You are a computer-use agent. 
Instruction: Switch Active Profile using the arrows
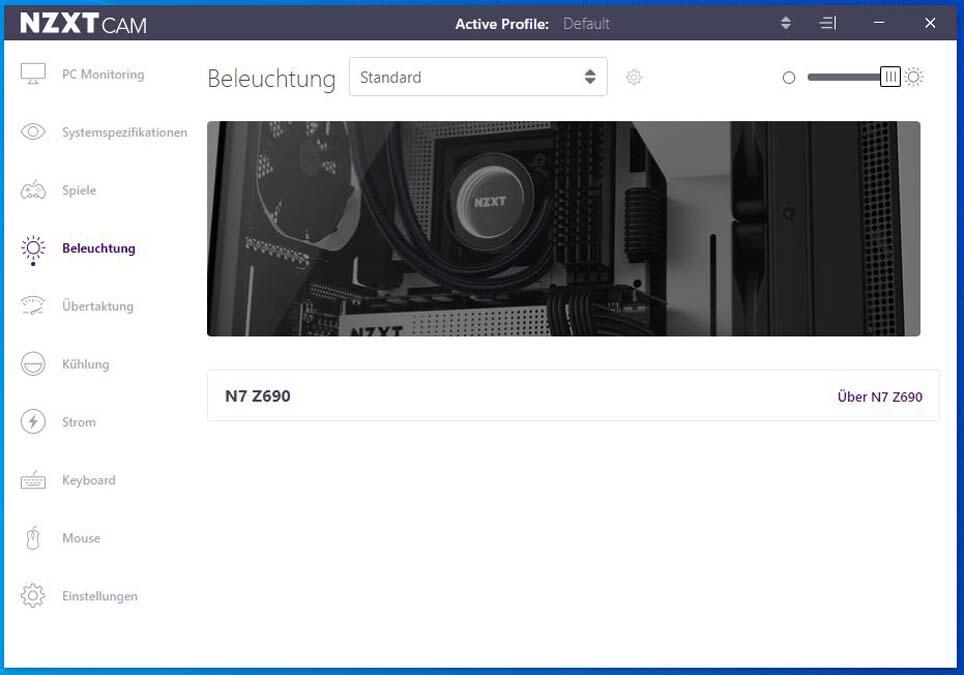(786, 23)
